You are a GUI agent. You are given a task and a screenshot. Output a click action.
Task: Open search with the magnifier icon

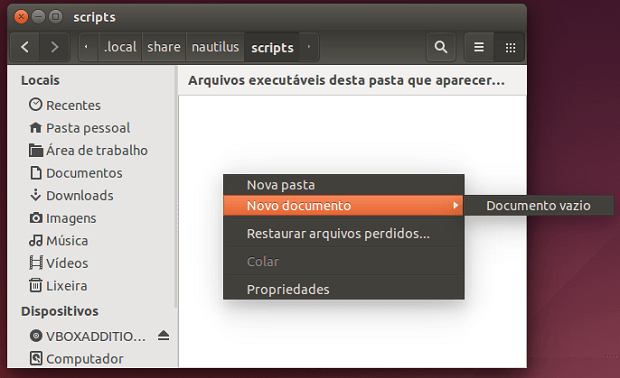[x=441, y=47]
